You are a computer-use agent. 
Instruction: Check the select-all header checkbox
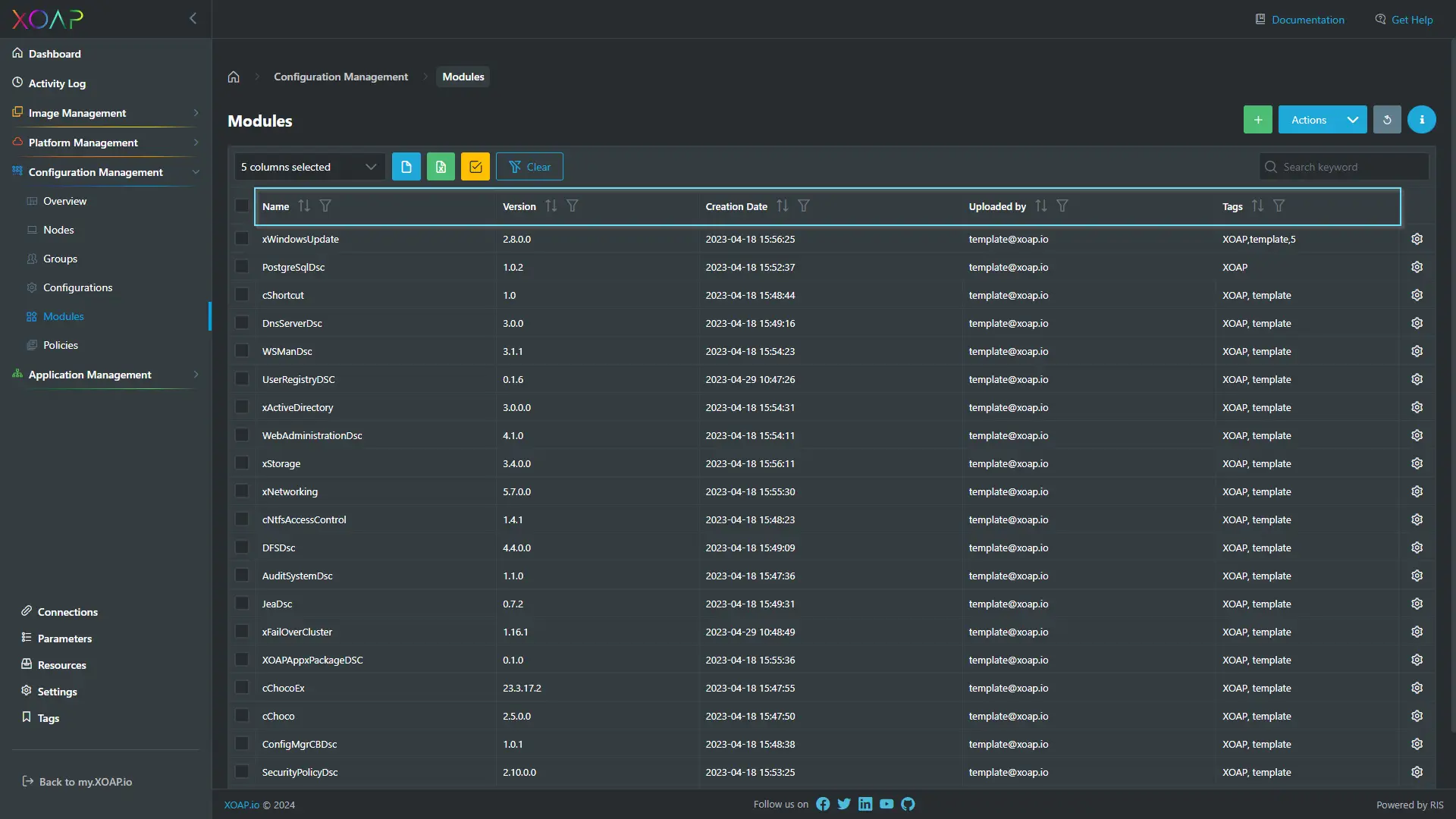pos(241,206)
